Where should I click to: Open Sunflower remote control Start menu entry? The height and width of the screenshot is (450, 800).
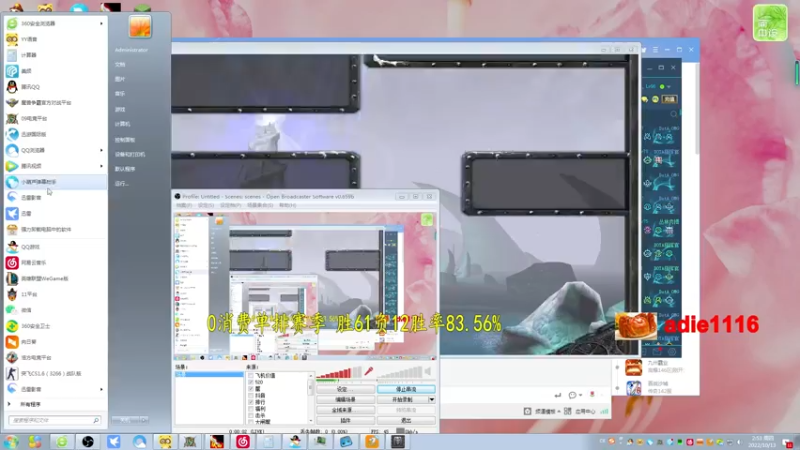point(54,342)
